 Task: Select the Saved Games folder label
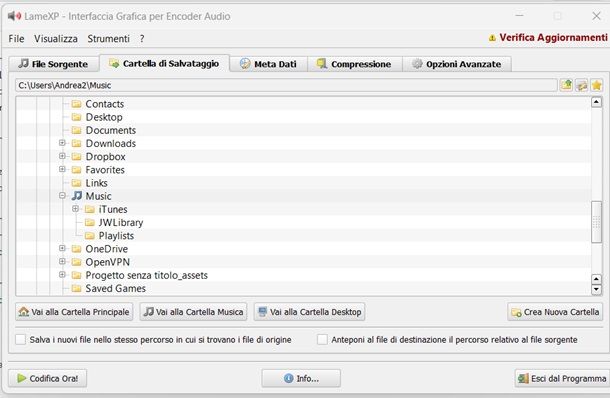(x=116, y=288)
